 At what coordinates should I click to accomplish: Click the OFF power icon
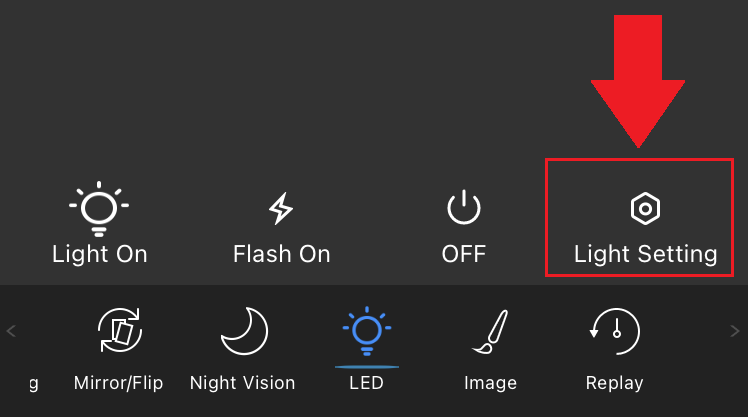[463, 208]
